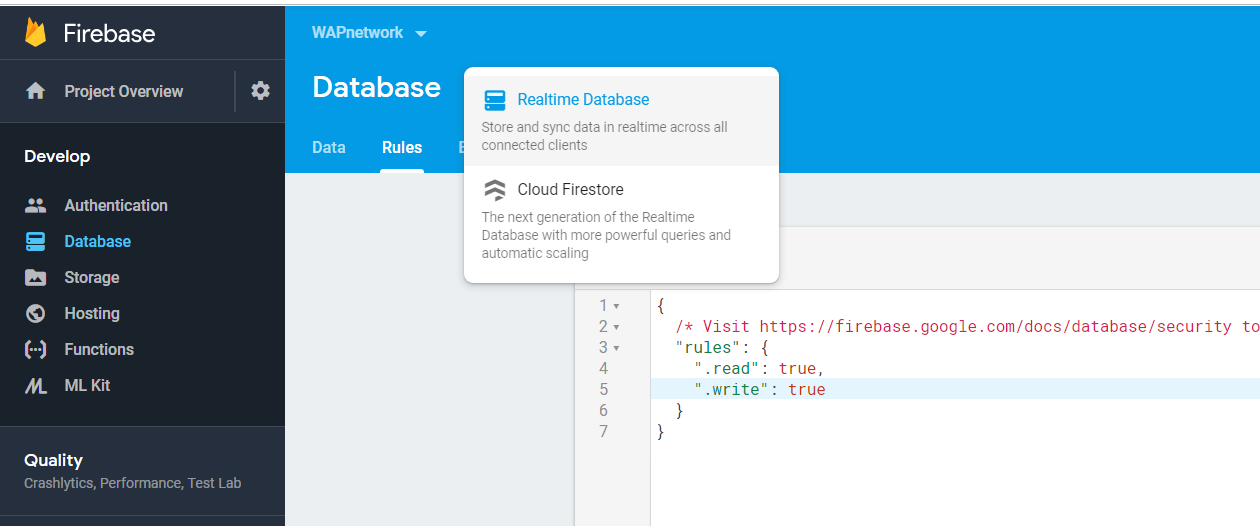1260x526 pixels.
Task: Open project settings gear icon
Action: pyautogui.click(x=260, y=91)
